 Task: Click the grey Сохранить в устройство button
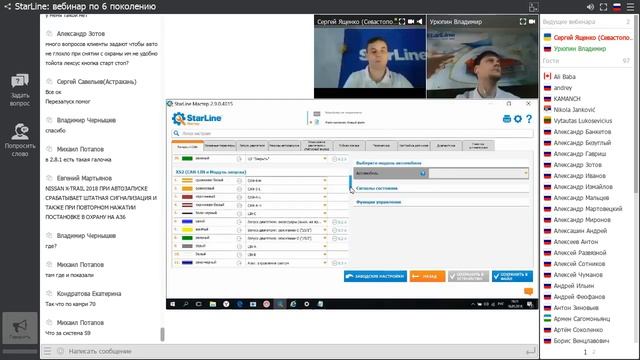[468, 276]
